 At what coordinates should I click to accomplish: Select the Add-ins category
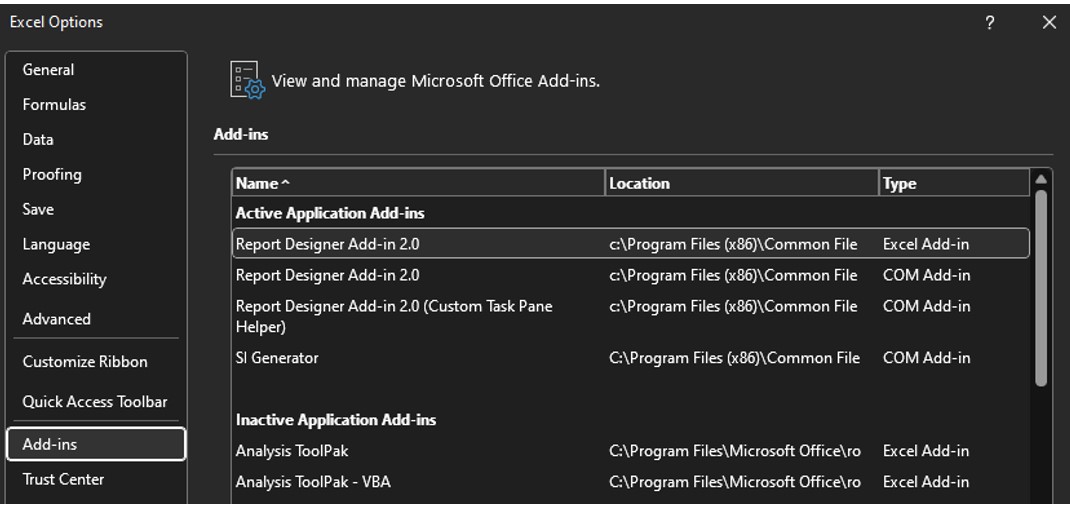point(96,444)
